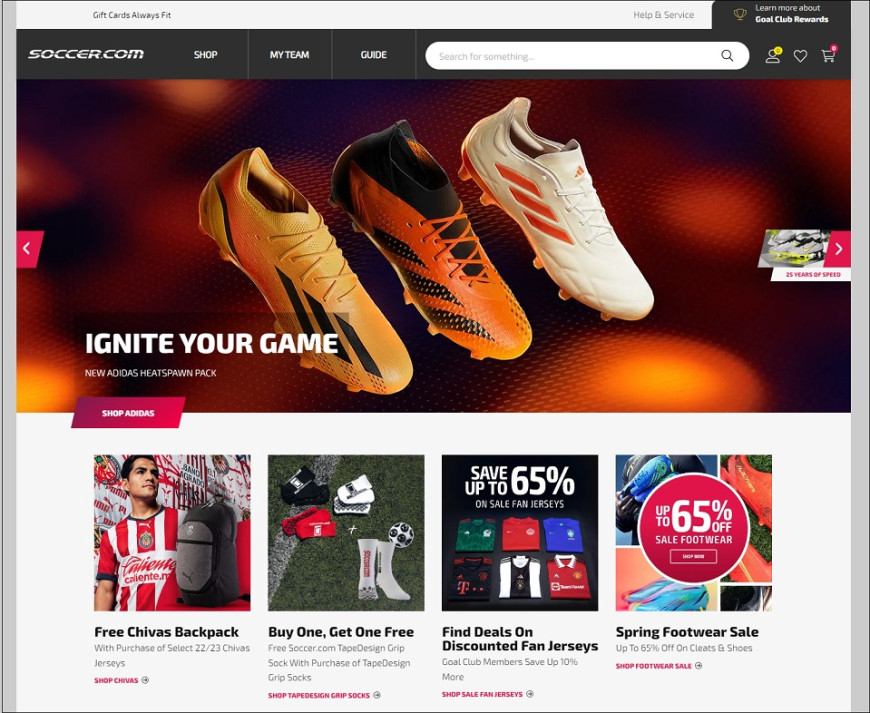Screen dimensions: 870x713
Task: Click the Spring Footwear Sale heading
Action: tap(687, 632)
